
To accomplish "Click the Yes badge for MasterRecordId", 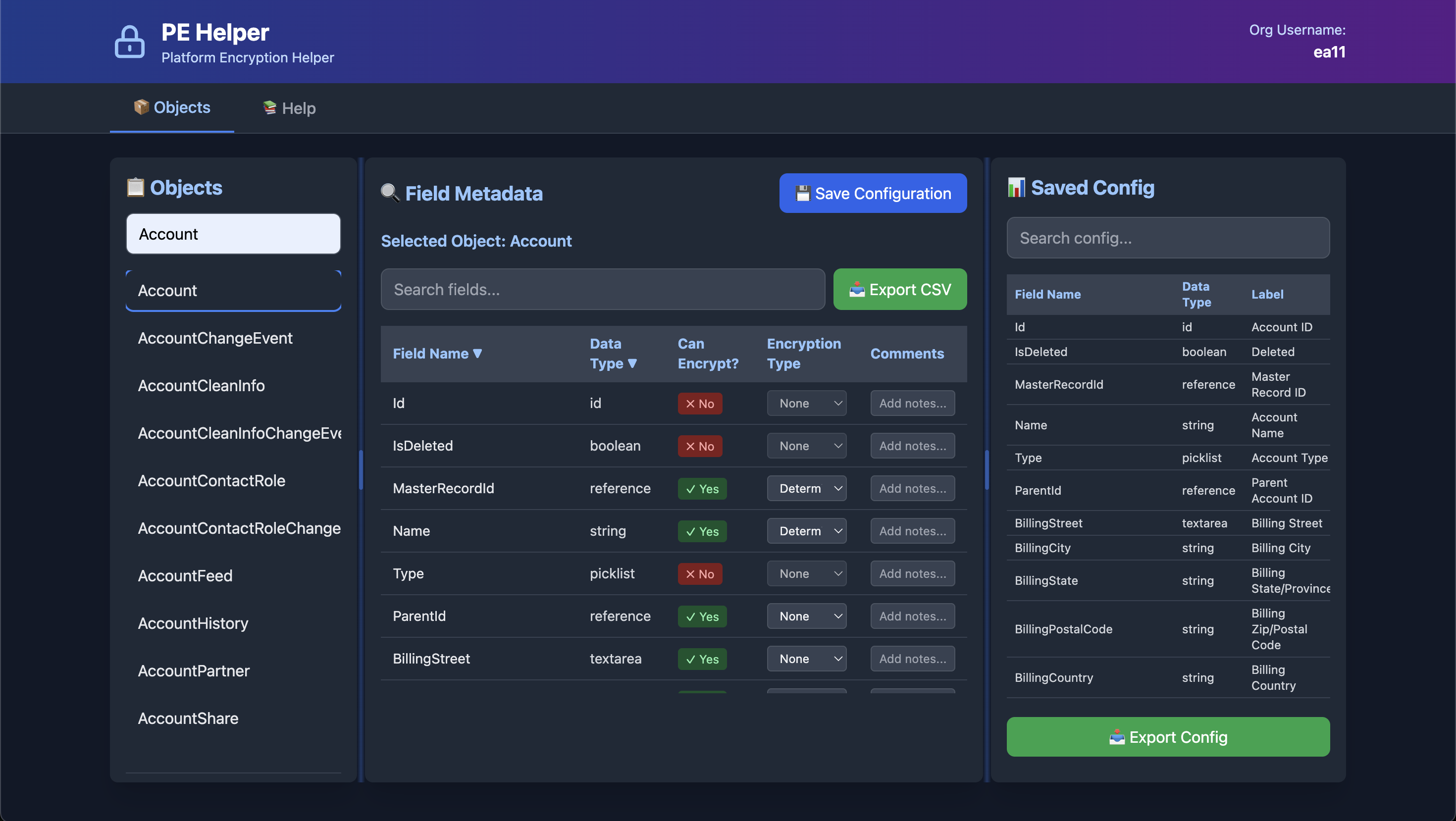I will [x=702, y=489].
